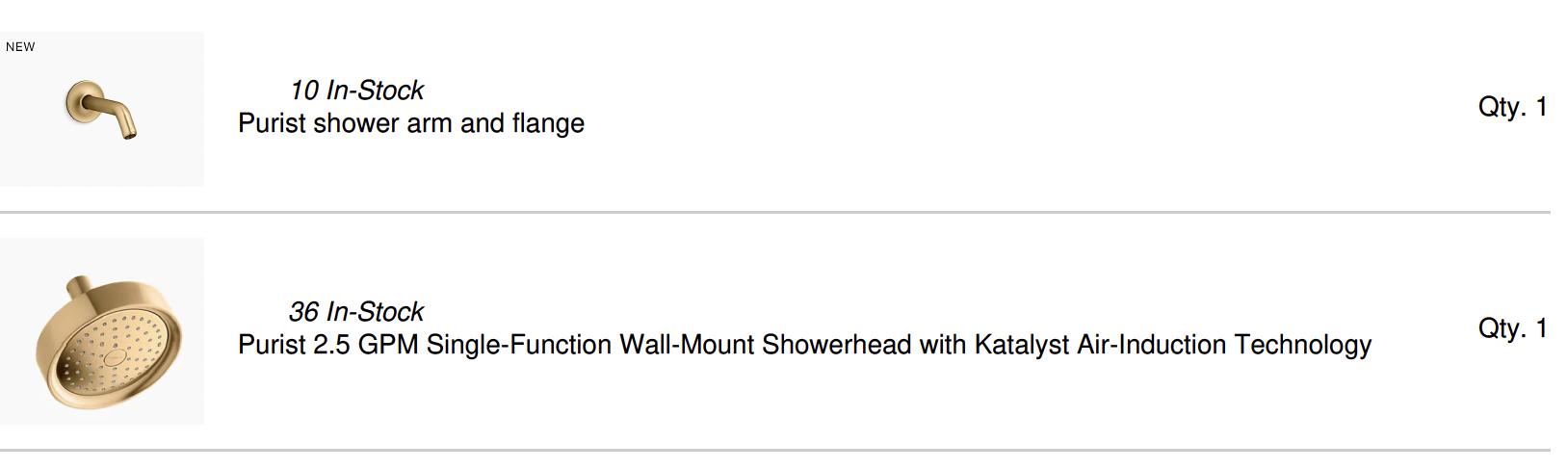Click the Purist shower arm product thumbnail
This screenshot has width=1568, height=469.
102,109
